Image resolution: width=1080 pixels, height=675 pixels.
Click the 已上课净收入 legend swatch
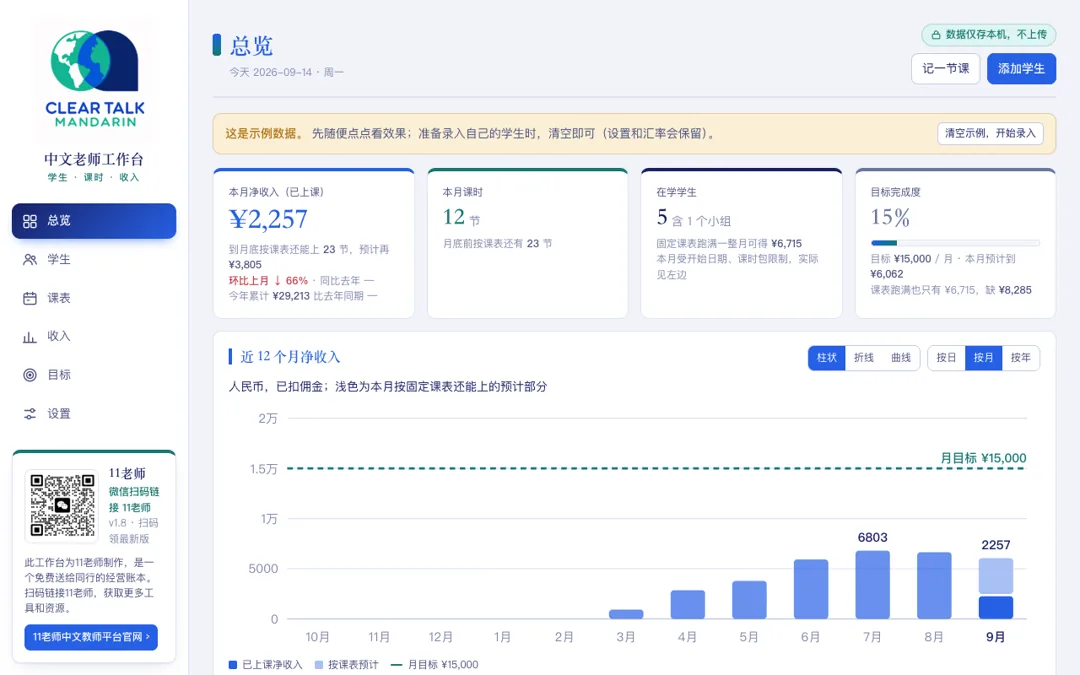point(233,665)
